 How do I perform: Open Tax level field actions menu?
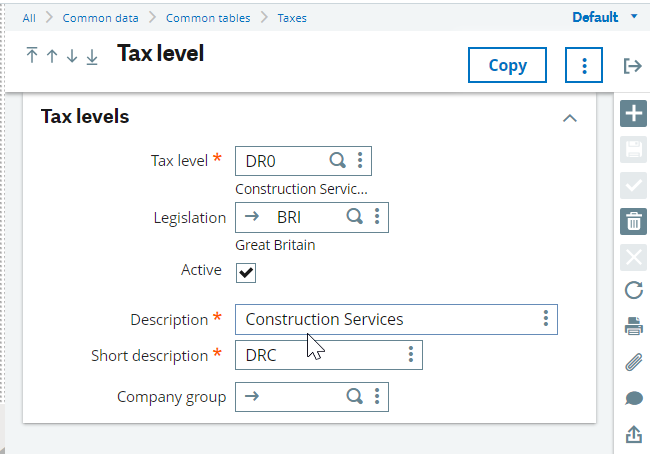click(x=360, y=160)
